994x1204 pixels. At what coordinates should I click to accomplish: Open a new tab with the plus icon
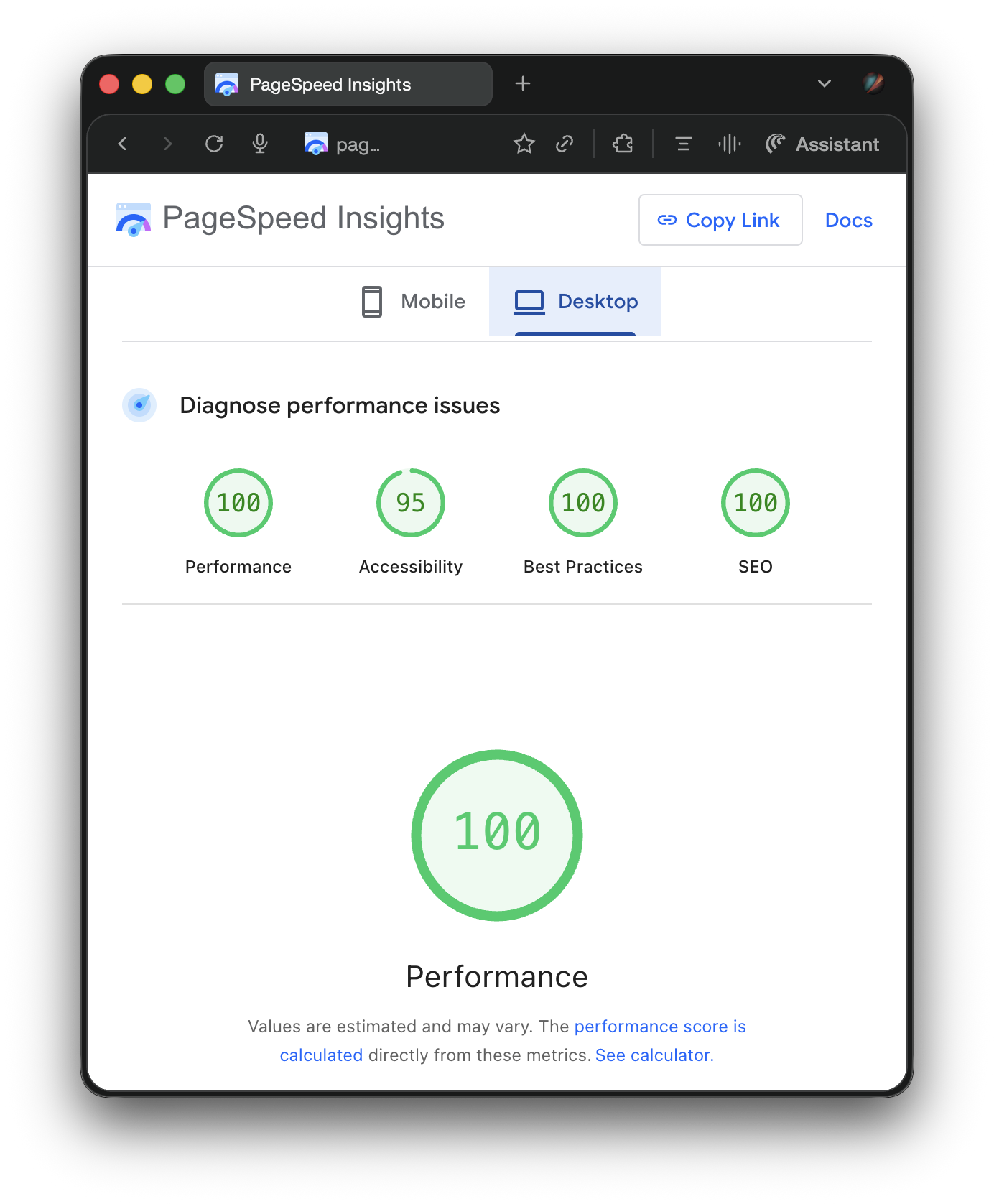523,84
